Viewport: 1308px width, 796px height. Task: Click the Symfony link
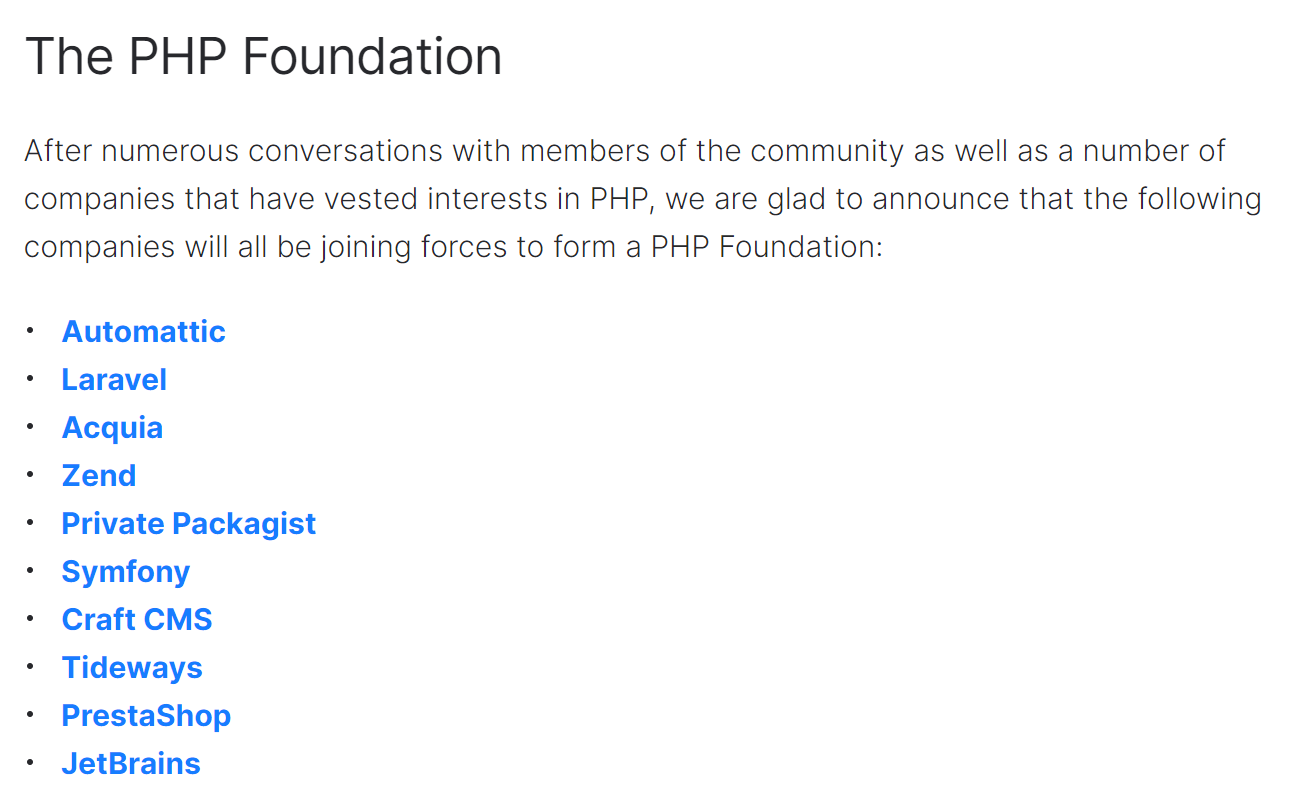(x=125, y=572)
